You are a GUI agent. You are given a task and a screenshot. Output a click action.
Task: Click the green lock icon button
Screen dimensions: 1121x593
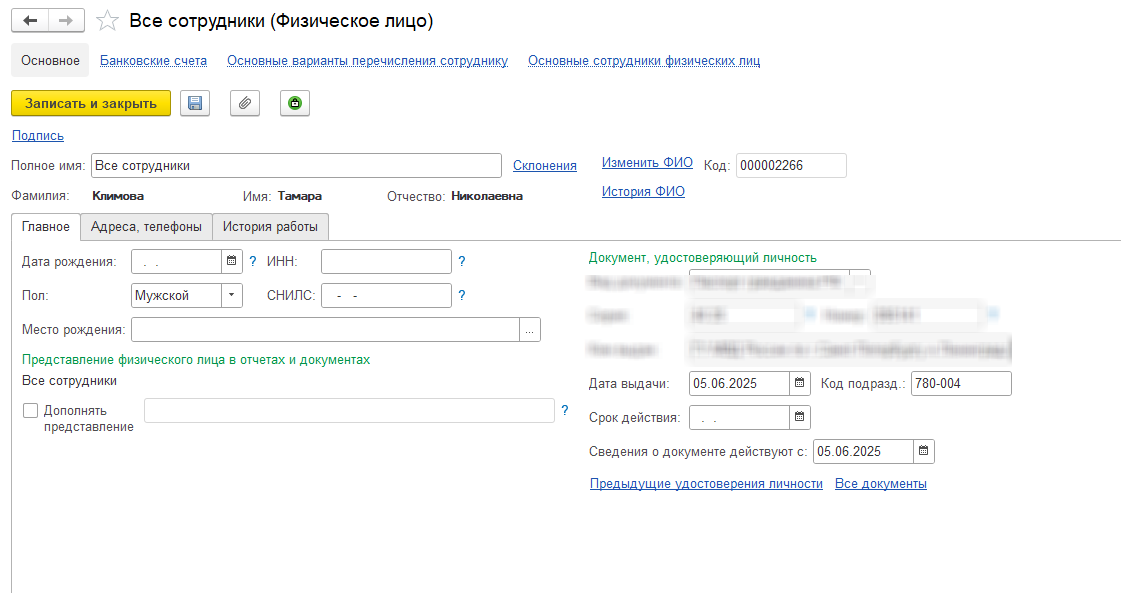click(295, 103)
